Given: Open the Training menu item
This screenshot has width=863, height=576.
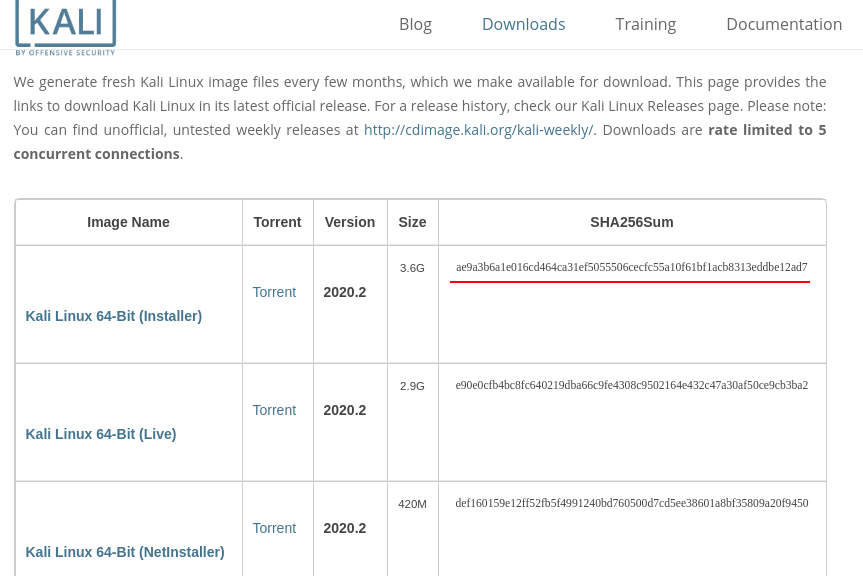Looking at the screenshot, I should point(646,24).
